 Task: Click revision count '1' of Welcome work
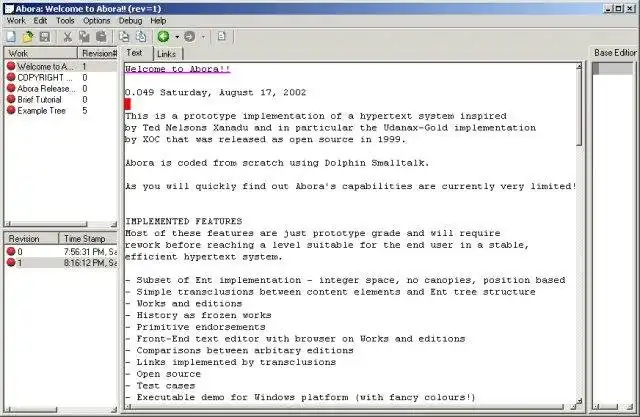pos(84,66)
